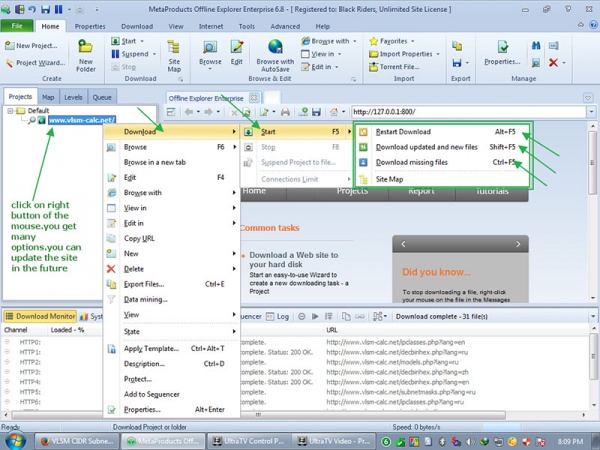Image resolution: width=600 pixels, height=450 pixels.
Task: Click Export Files in context menu
Action: (x=144, y=284)
